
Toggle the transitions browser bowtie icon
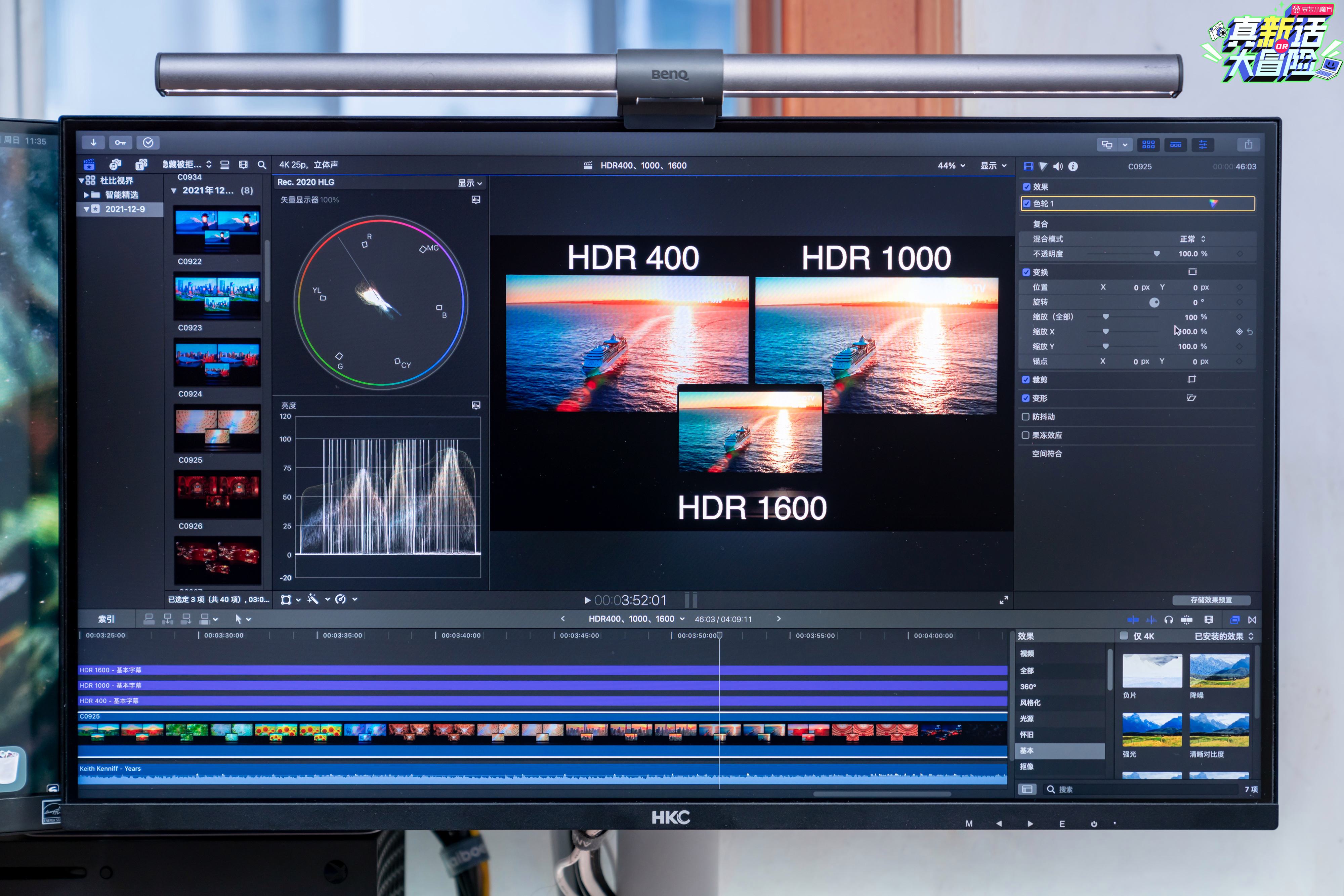[1253, 620]
